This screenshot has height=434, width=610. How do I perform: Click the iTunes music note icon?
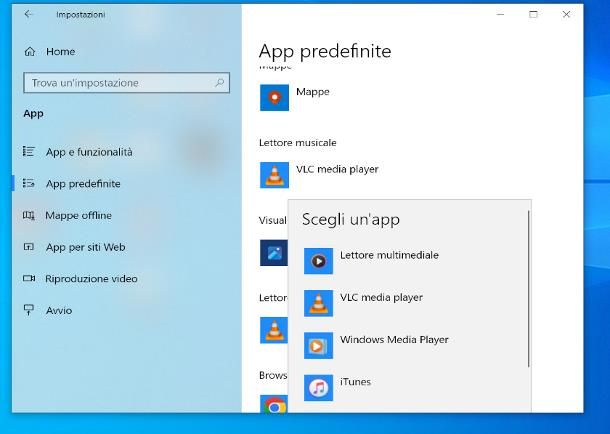click(318, 388)
